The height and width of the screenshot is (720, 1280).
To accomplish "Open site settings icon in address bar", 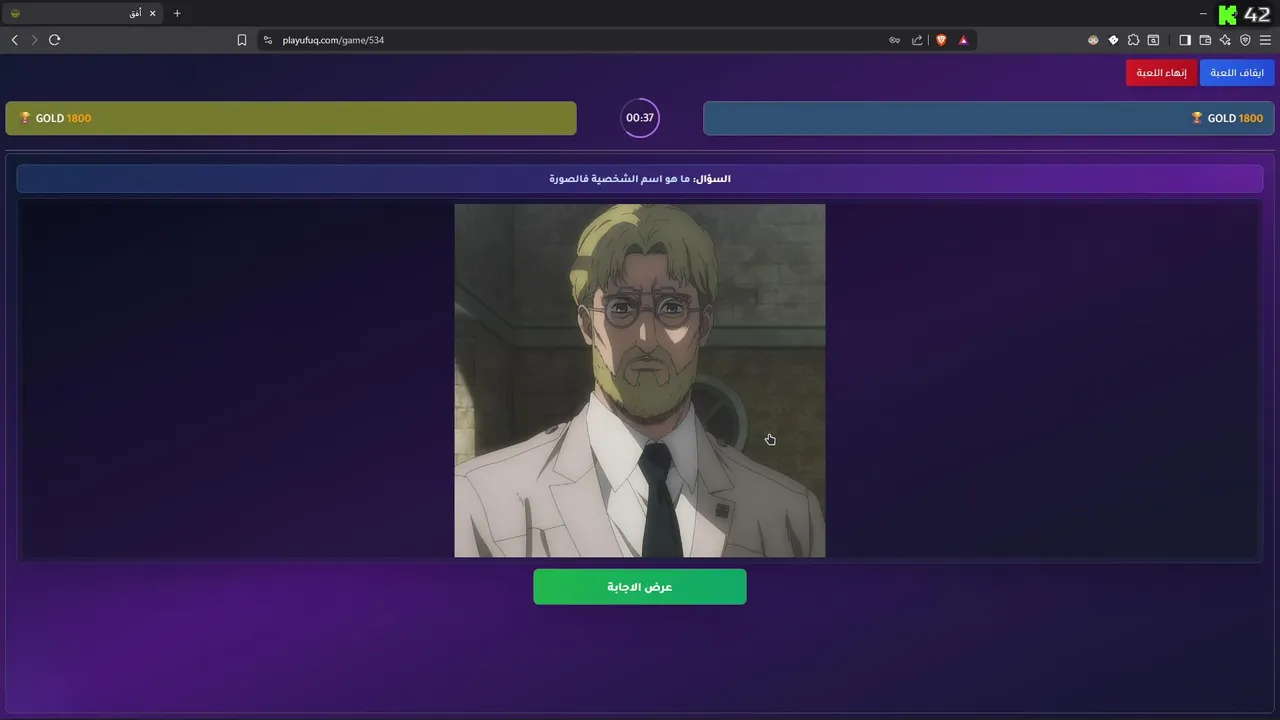I will (x=268, y=40).
